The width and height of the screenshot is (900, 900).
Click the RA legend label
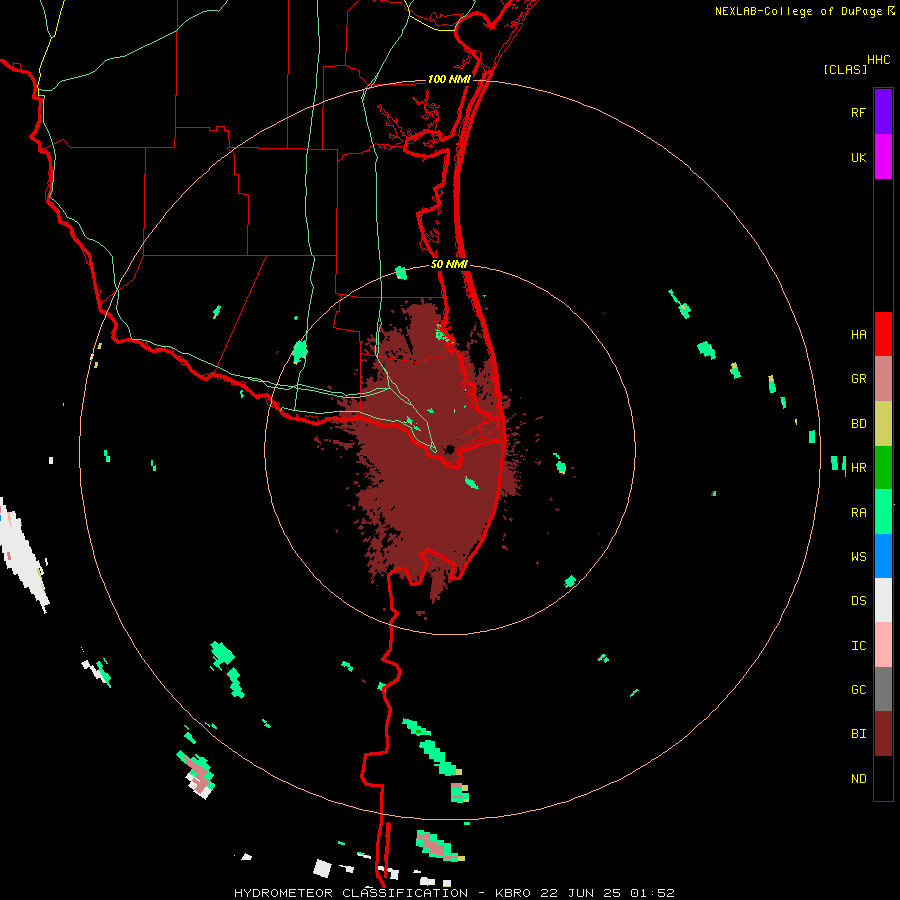point(858,513)
